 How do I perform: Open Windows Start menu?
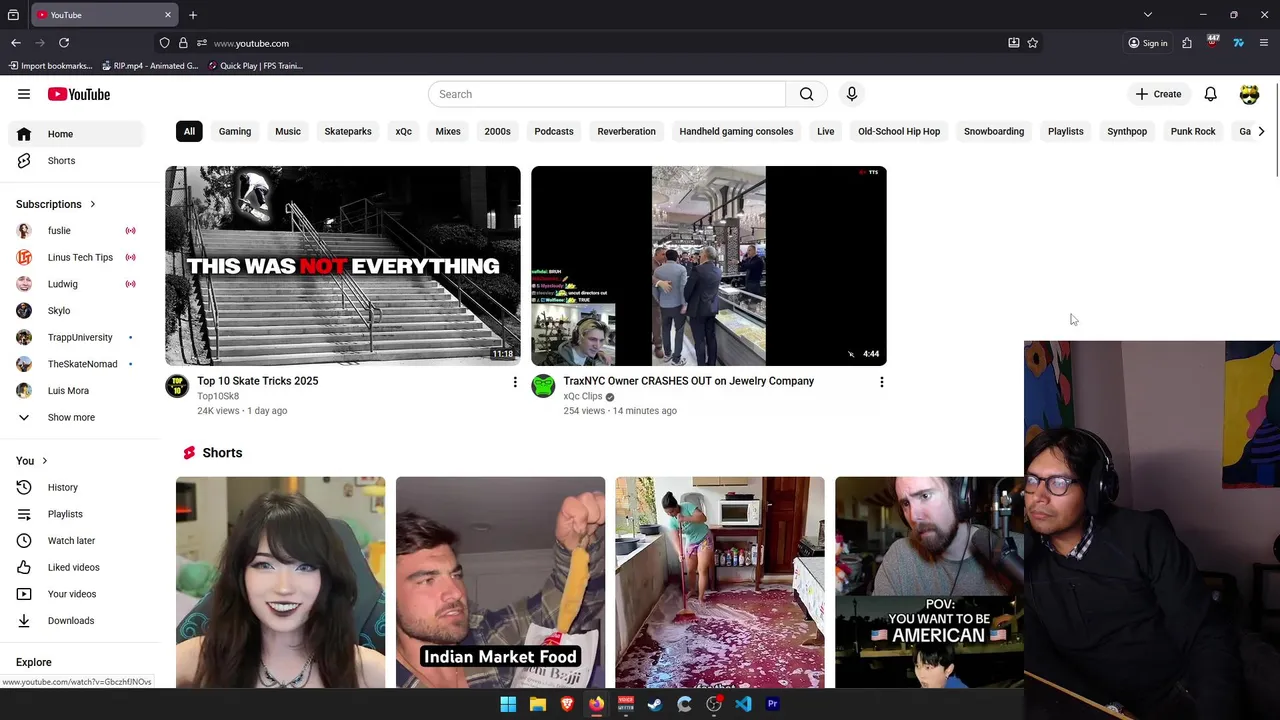(x=508, y=704)
